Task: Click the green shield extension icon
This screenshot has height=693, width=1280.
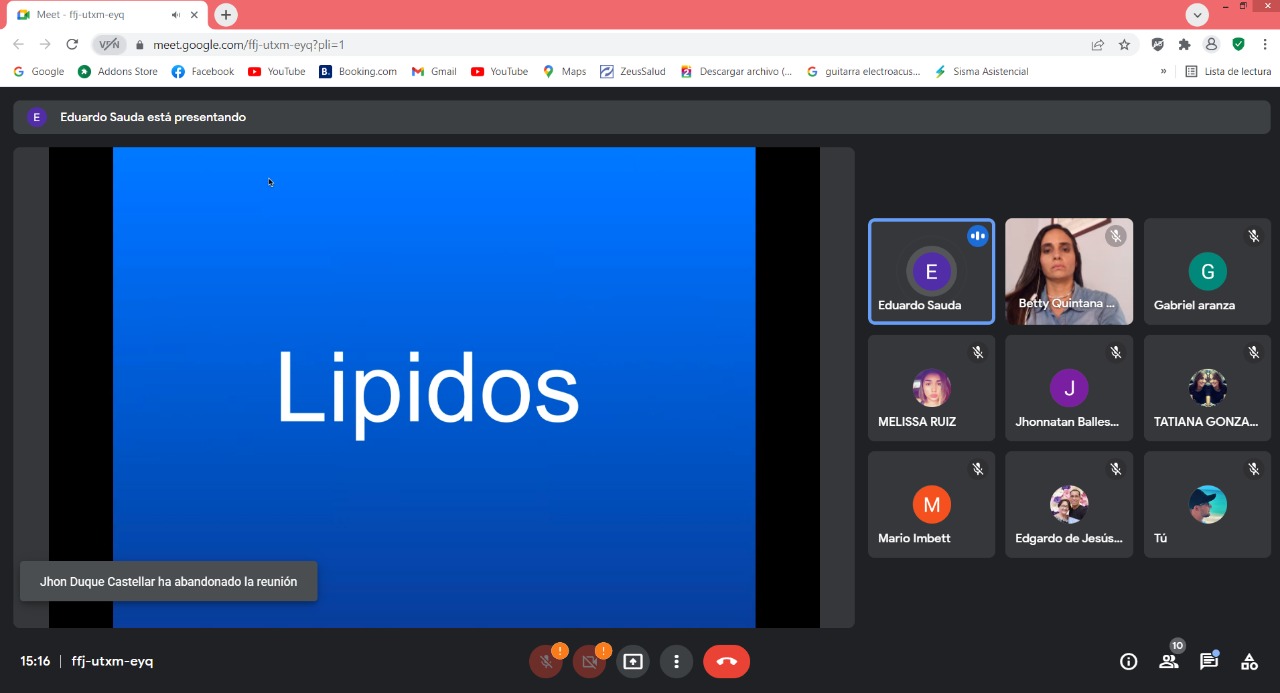Action: pos(1238,44)
